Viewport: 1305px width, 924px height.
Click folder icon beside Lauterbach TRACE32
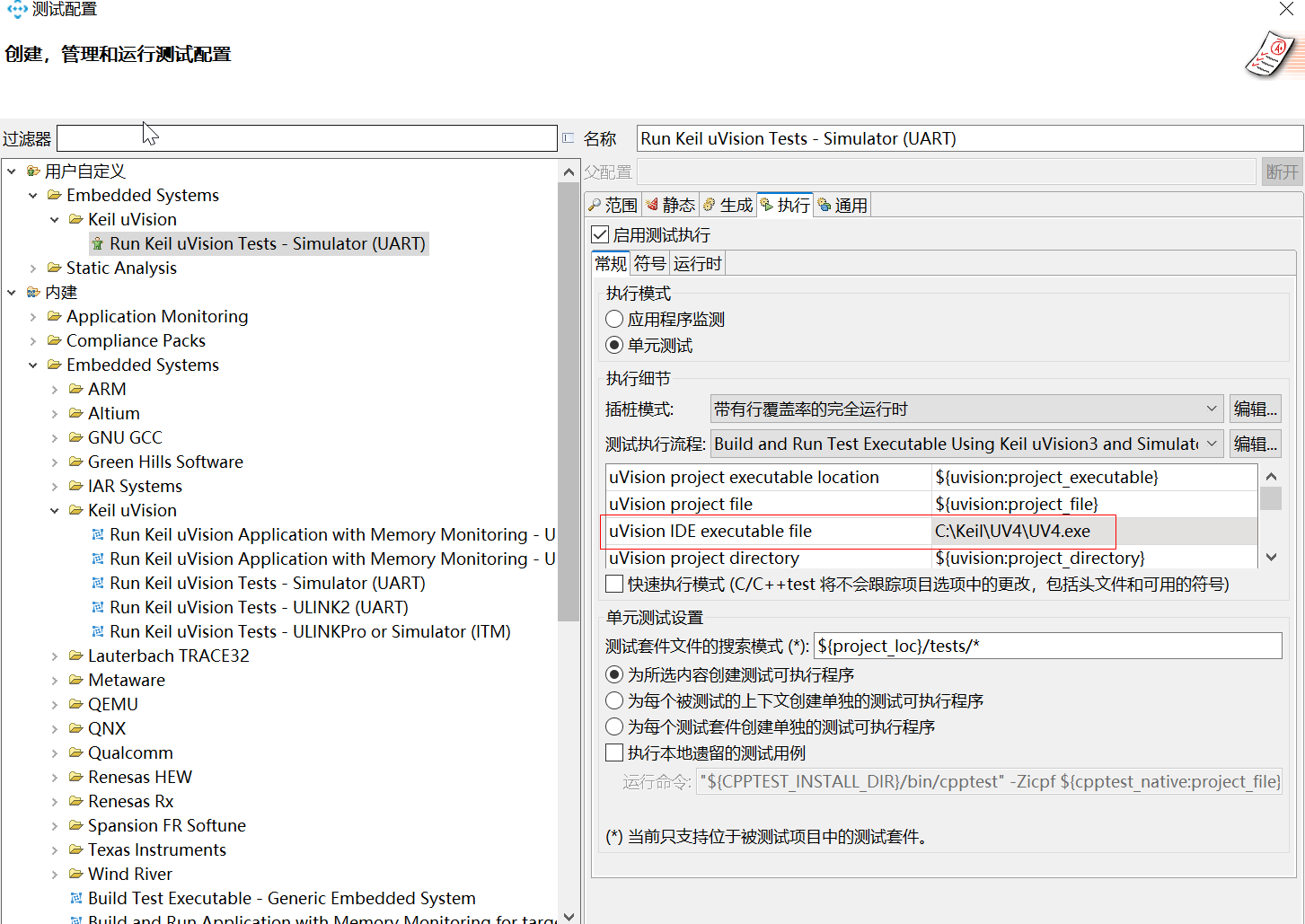[x=76, y=656]
